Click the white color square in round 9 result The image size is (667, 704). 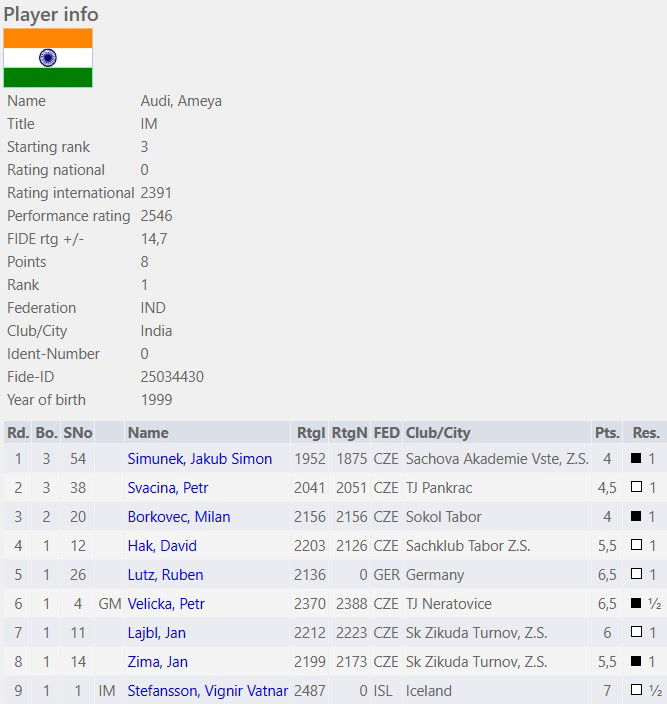click(636, 691)
